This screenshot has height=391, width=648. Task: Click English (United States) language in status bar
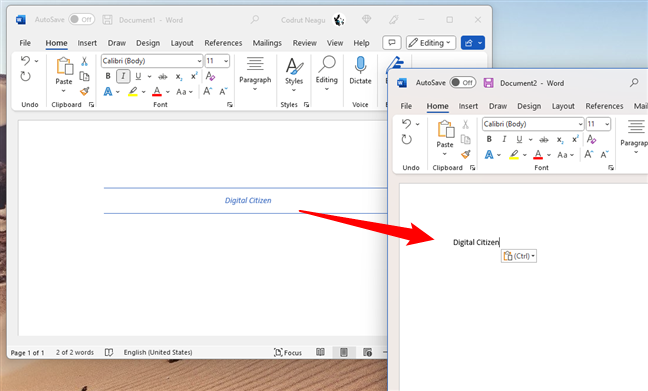[158, 352]
